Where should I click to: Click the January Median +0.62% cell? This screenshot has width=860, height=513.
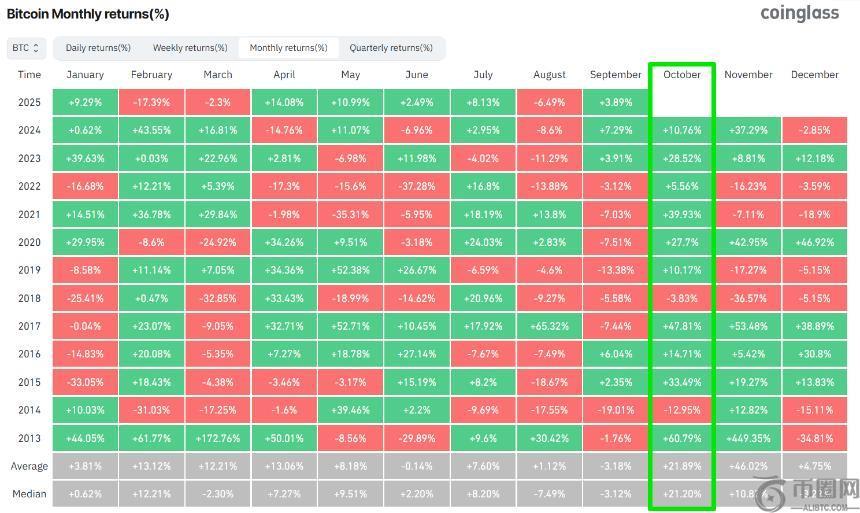(85, 493)
